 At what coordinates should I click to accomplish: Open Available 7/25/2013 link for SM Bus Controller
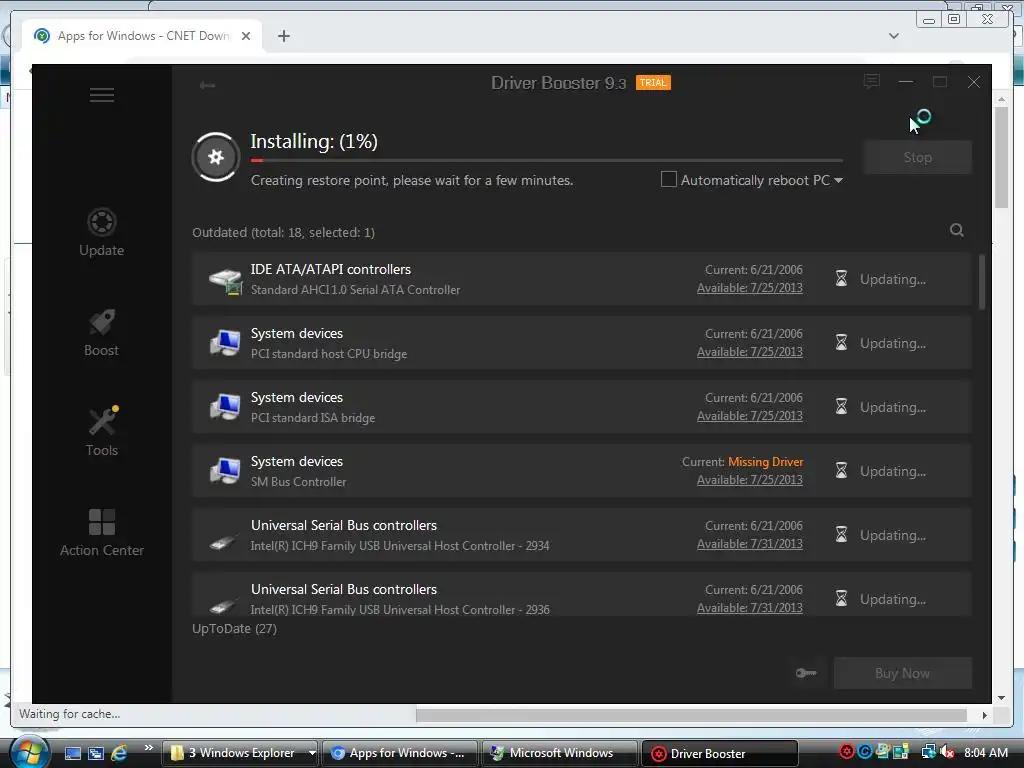click(750, 480)
